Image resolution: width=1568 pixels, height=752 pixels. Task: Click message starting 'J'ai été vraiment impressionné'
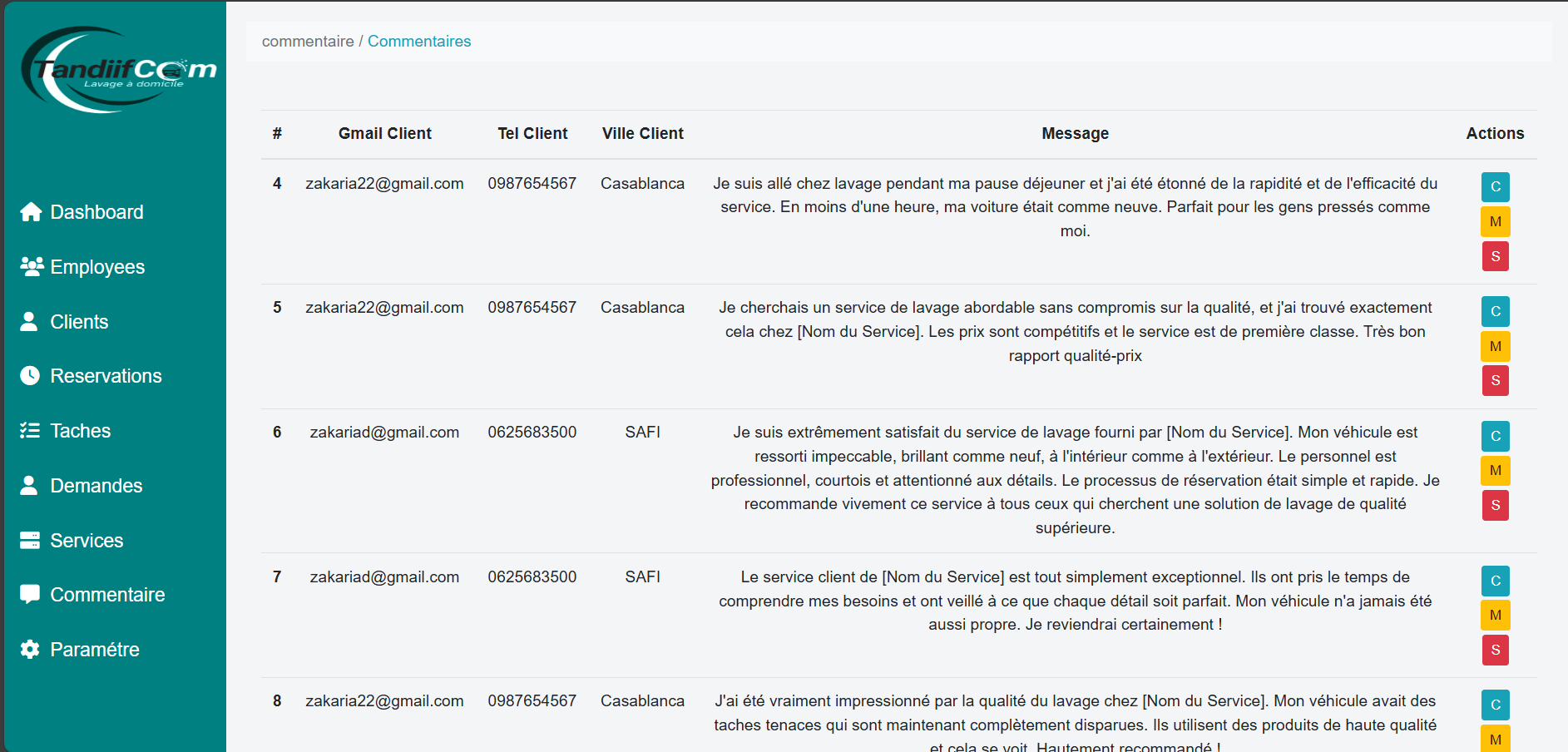pyautogui.click(x=1075, y=724)
